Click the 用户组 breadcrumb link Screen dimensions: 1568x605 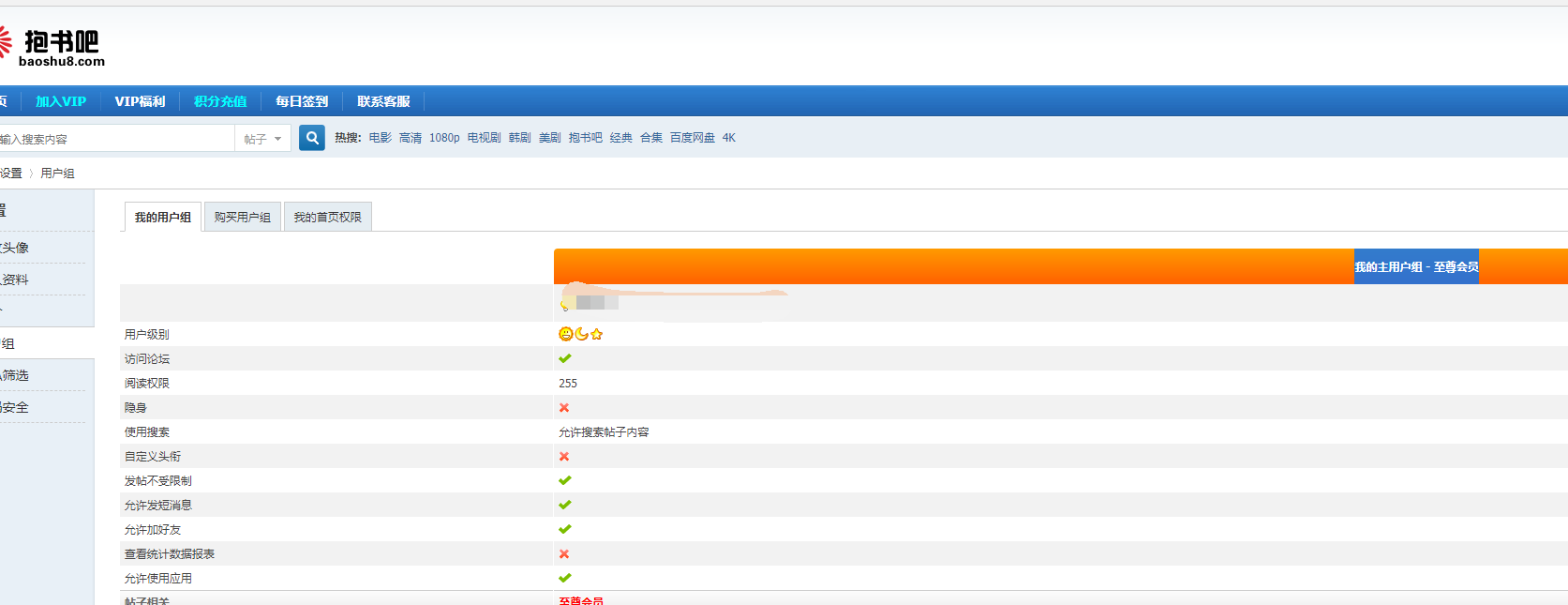pyautogui.click(x=57, y=174)
